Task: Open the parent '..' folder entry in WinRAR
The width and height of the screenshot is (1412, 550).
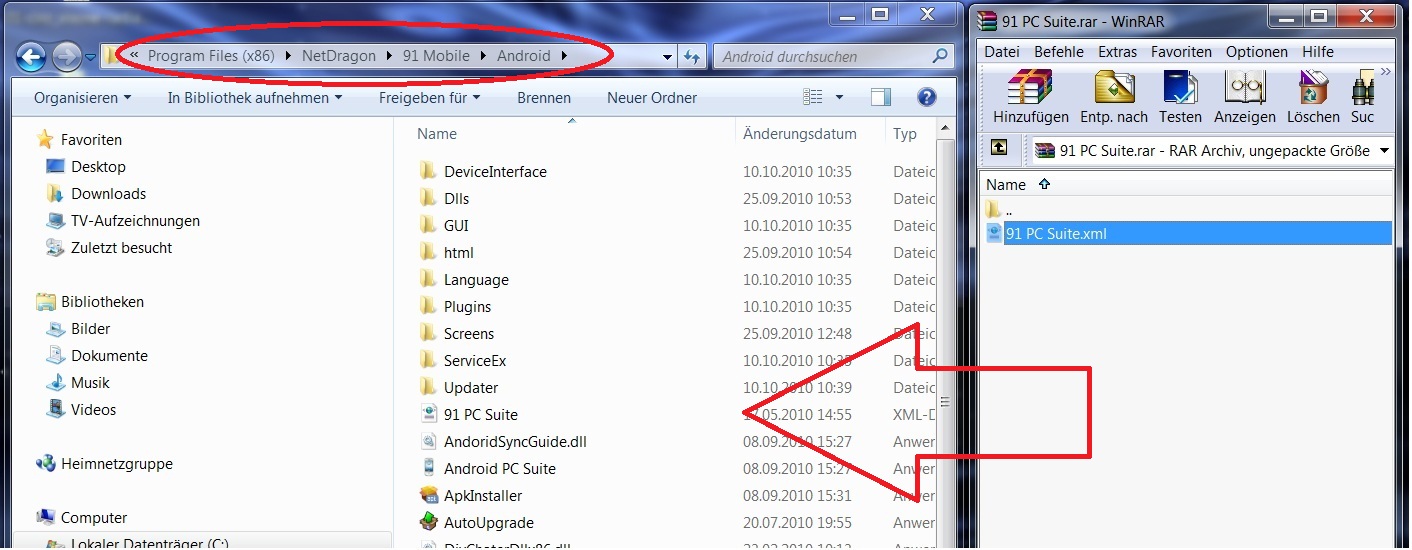Action: coord(1000,210)
